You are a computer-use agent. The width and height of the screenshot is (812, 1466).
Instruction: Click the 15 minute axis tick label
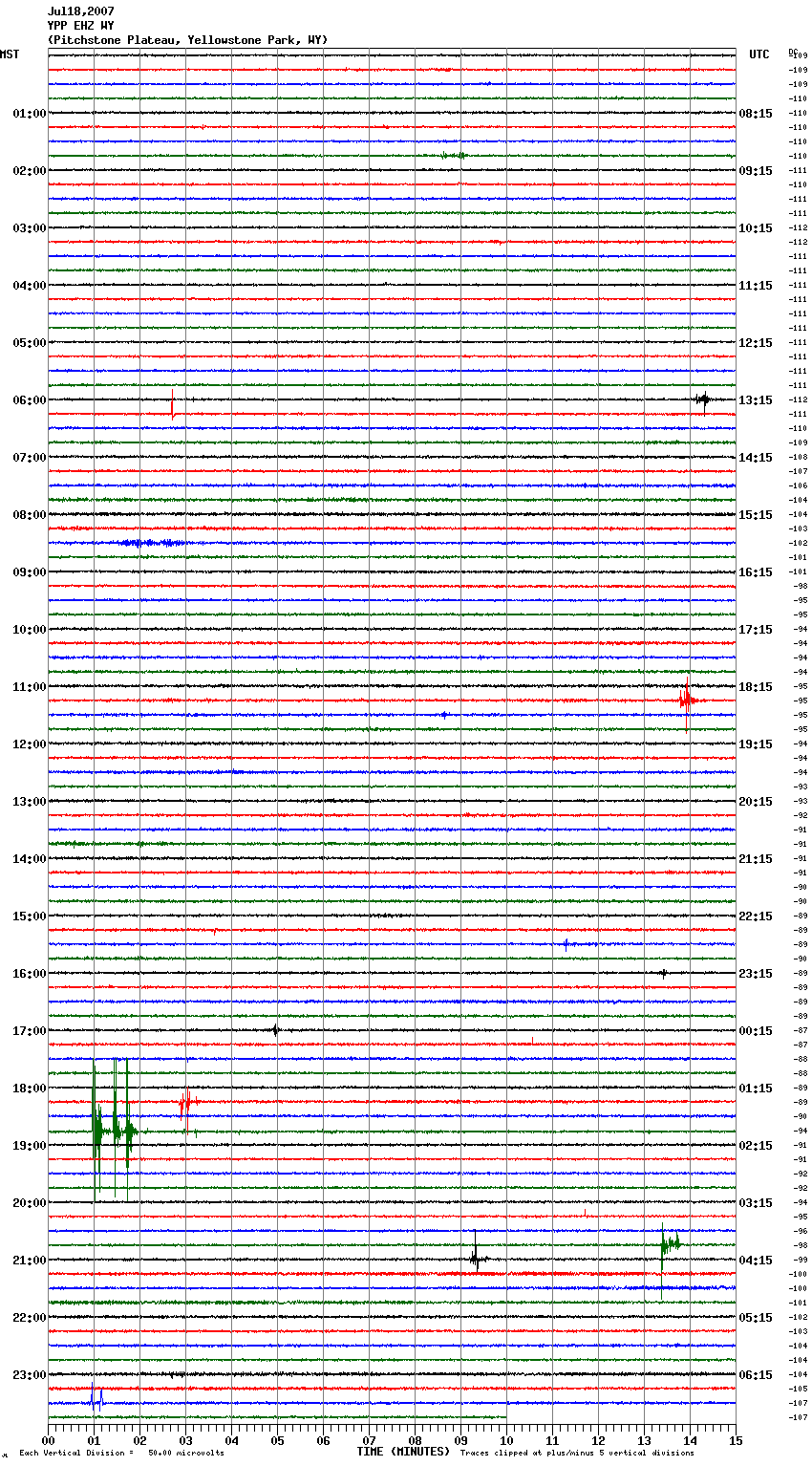coord(736,1440)
